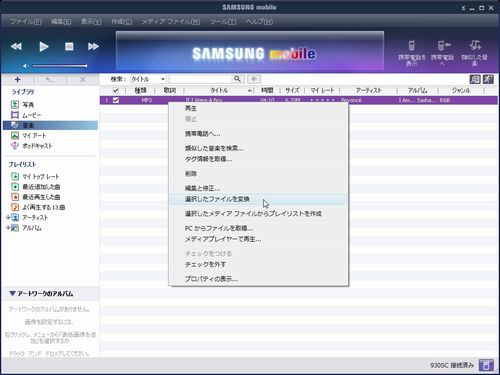Choose PC からファイルを取得... entry

point(258,228)
